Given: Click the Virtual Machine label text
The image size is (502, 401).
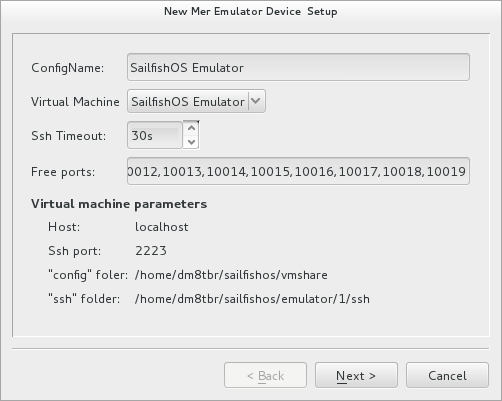Looking at the screenshot, I should tap(75, 102).
